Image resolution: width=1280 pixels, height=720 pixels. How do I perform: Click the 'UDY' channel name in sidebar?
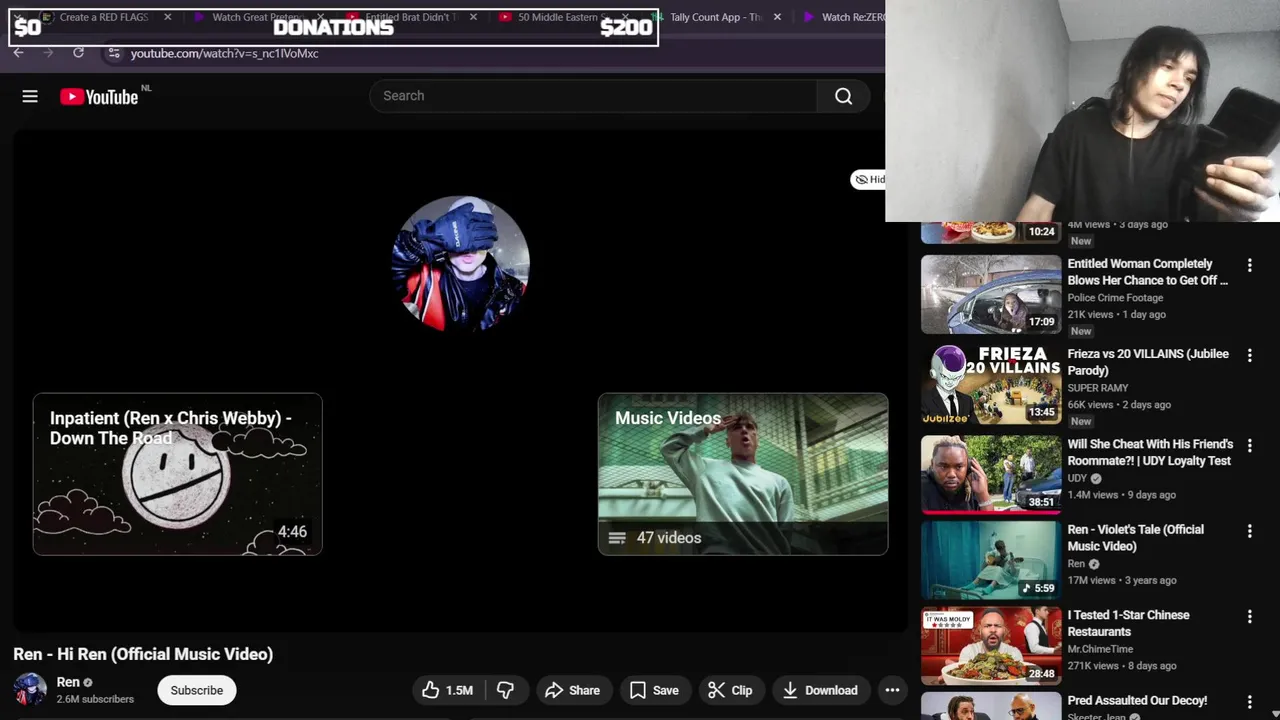1077,478
